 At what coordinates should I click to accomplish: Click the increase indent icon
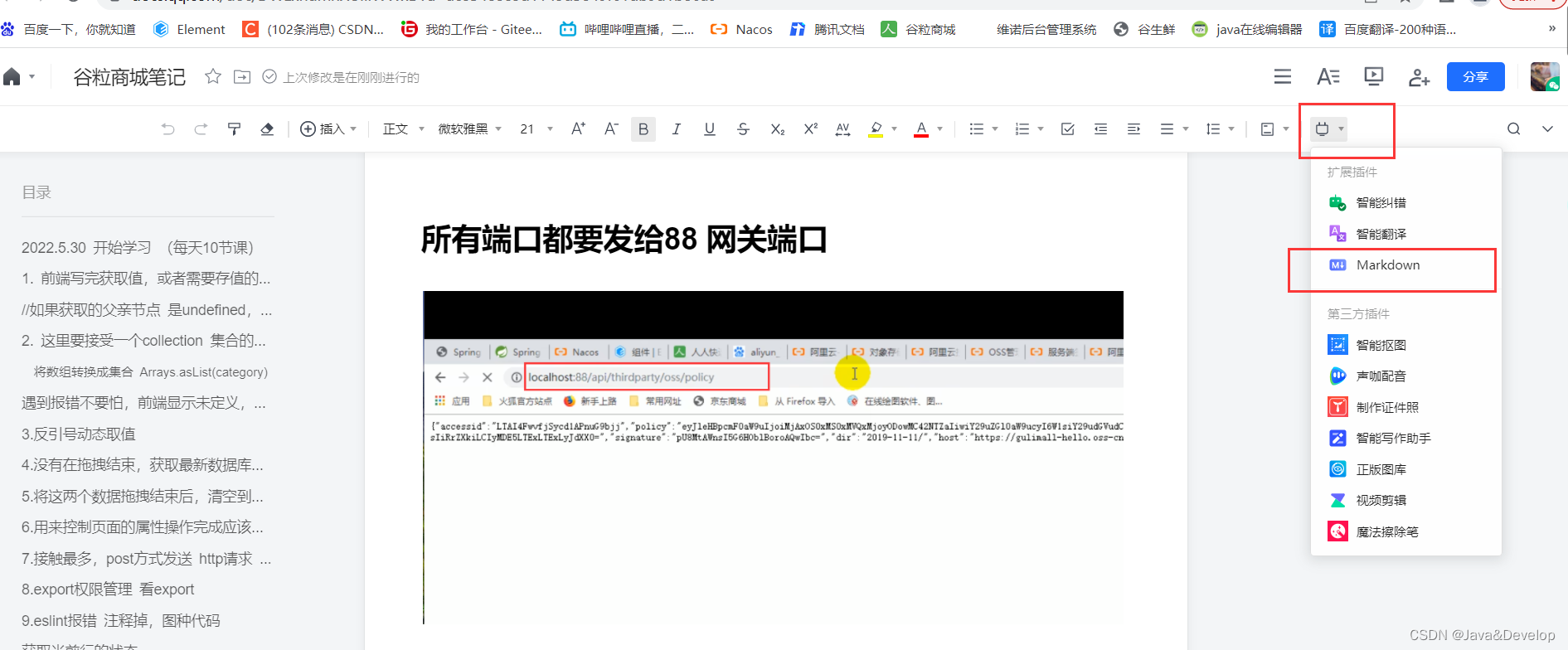1134,129
